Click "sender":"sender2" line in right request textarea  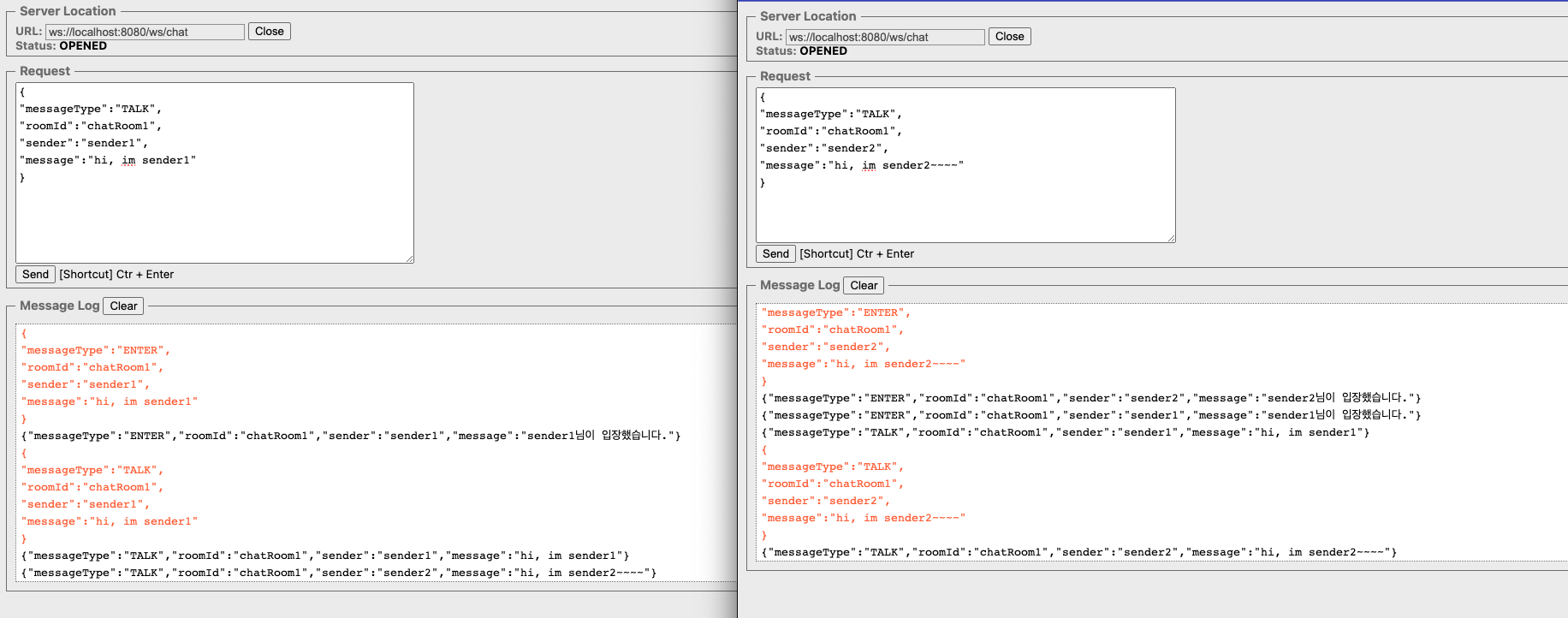click(x=824, y=148)
